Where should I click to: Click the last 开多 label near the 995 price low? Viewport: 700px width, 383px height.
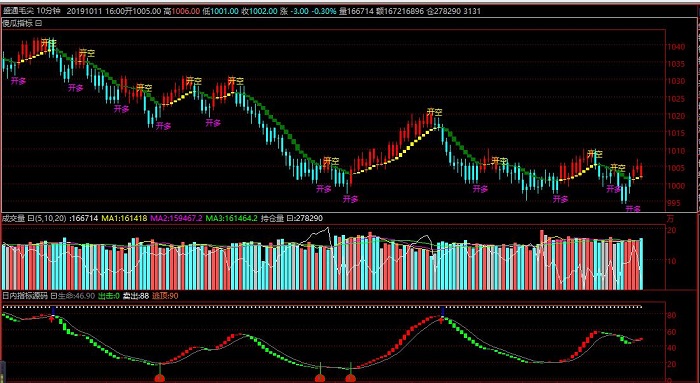coord(633,208)
